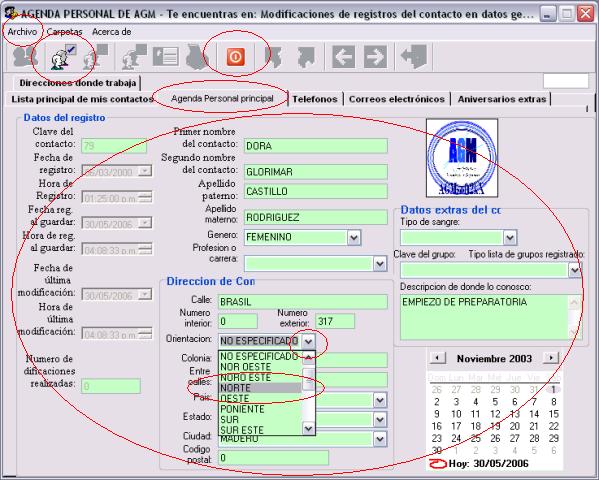Expand the Profesion o carrera dropdown

tap(379, 263)
